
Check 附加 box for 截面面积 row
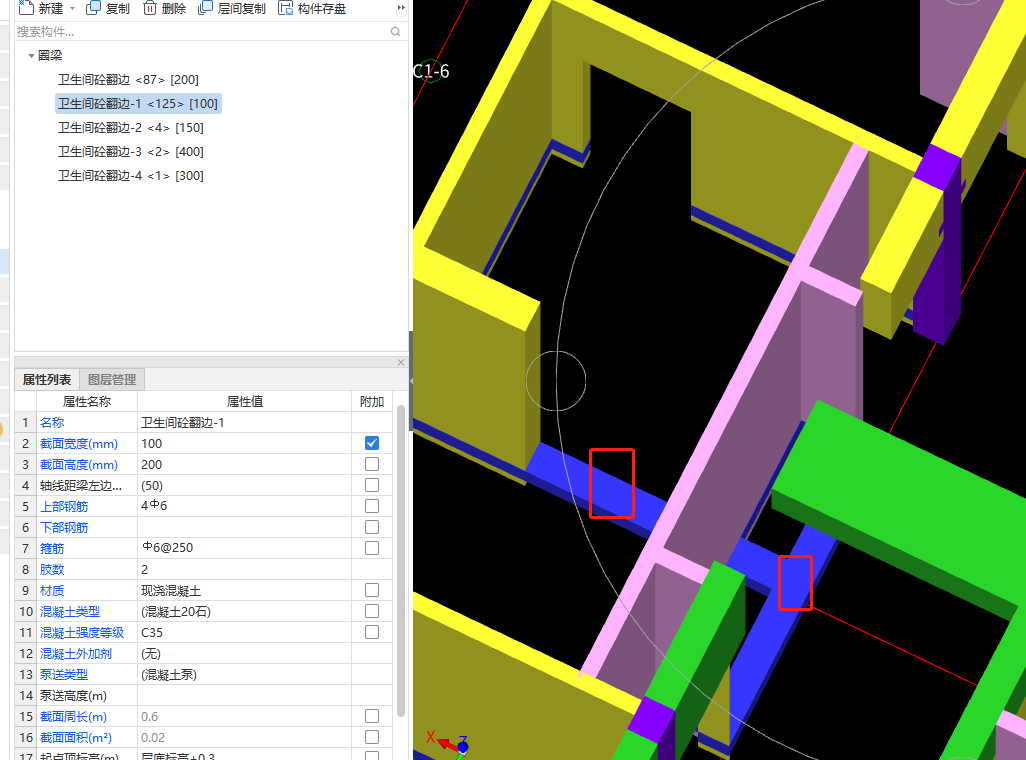372,737
